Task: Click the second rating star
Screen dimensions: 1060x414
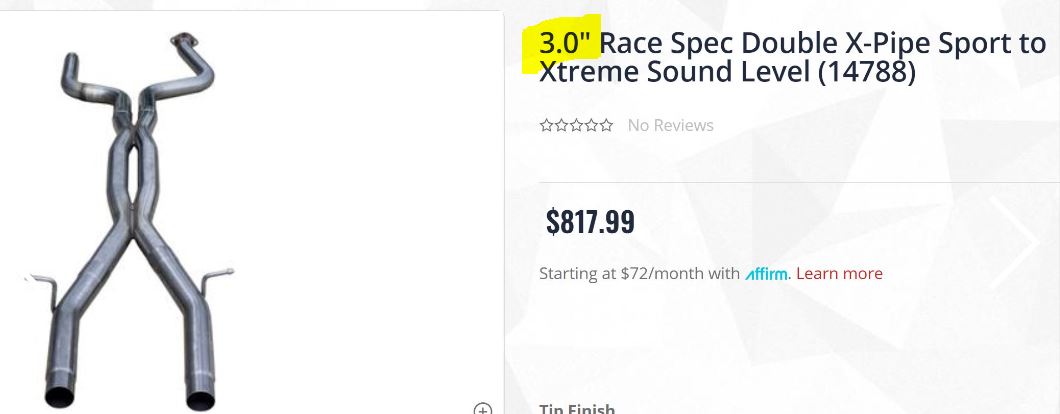Action: (x=561, y=126)
